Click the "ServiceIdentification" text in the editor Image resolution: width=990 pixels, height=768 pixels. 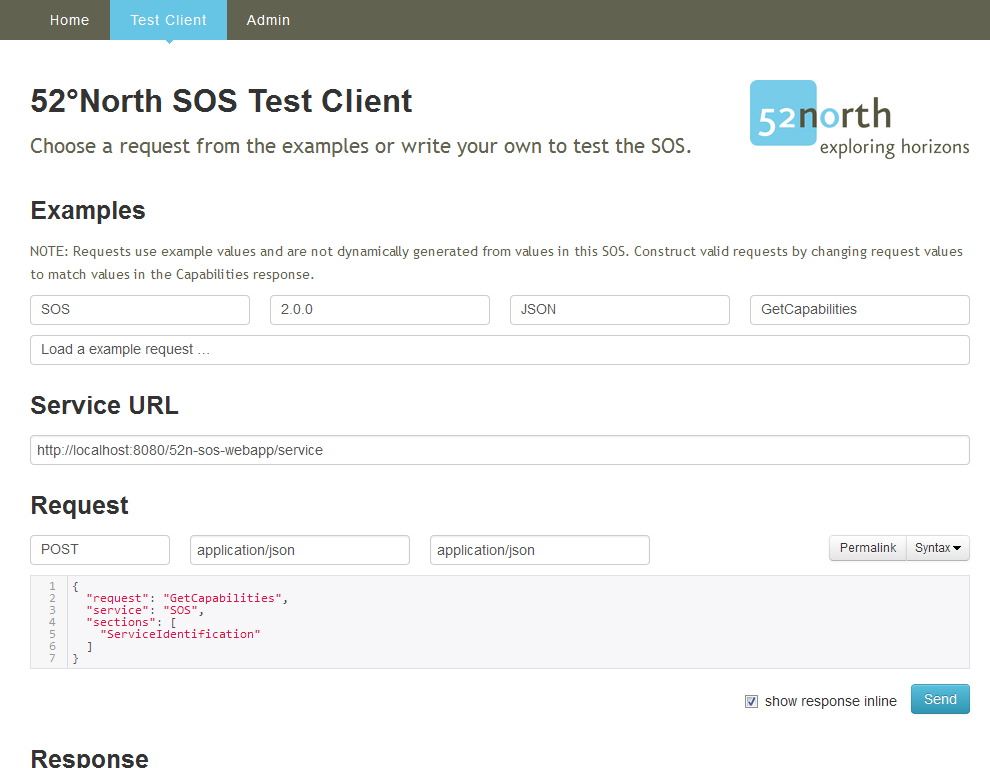tap(180, 634)
